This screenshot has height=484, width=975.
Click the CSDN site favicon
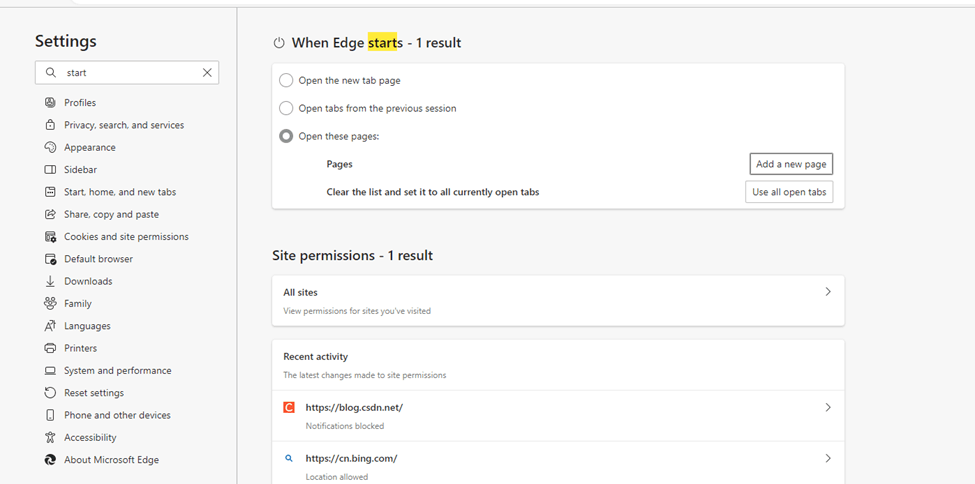click(289, 407)
